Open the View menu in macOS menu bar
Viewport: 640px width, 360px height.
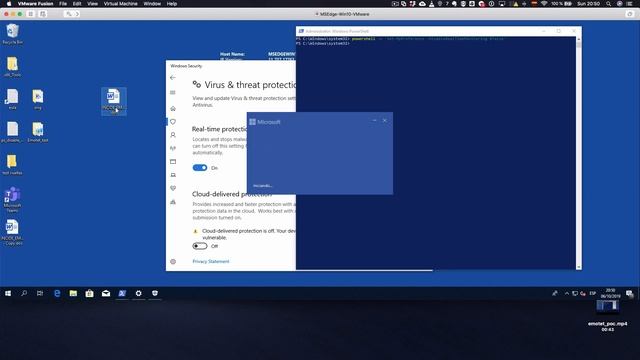[x=92, y=4]
